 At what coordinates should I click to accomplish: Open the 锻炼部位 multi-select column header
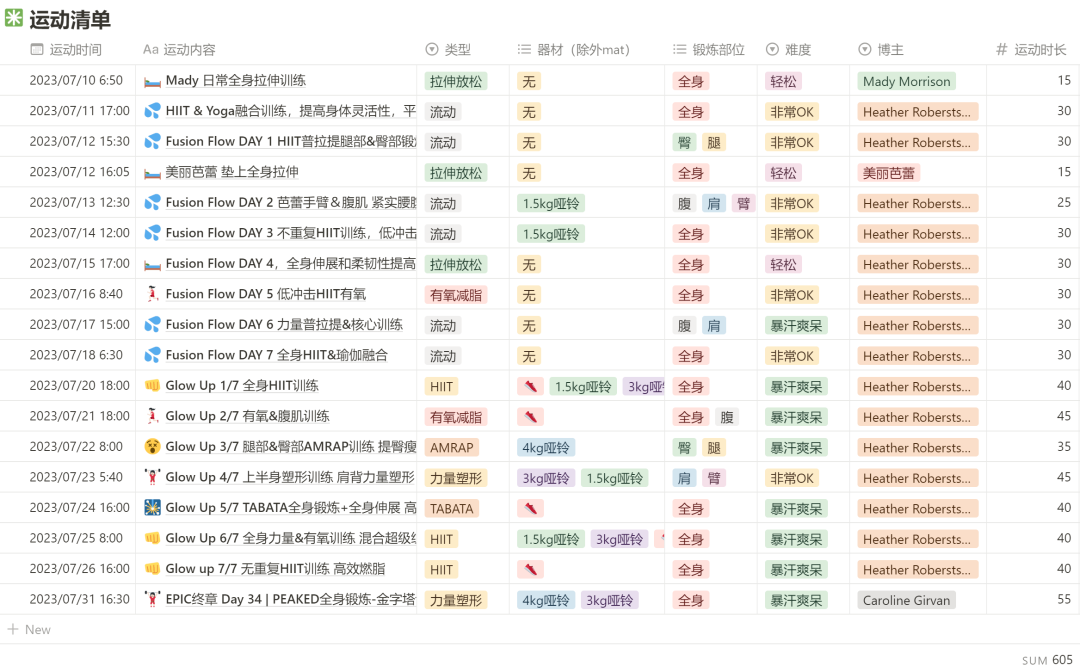pyautogui.click(x=709, y=50)
